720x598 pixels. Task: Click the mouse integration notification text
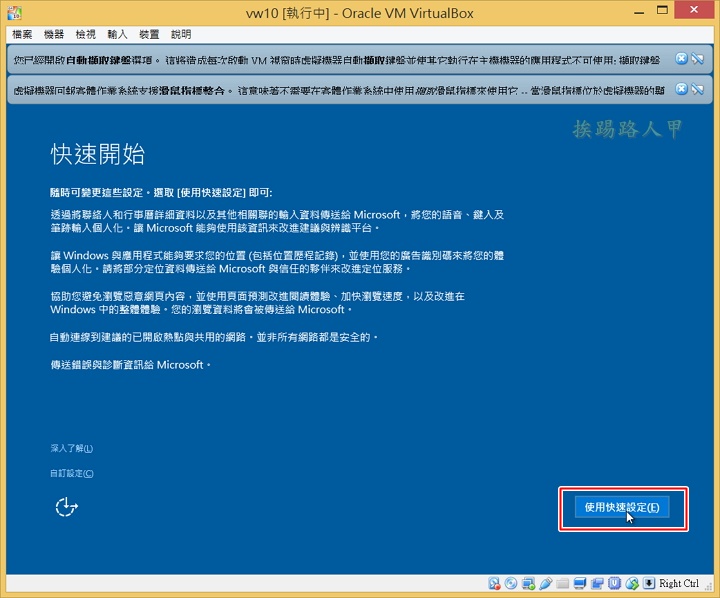coord(339,90)
